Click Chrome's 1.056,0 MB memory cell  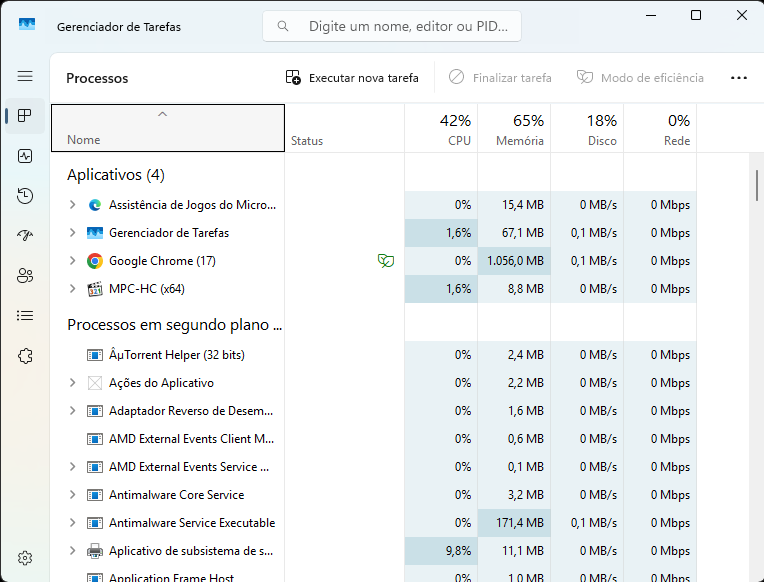point(514,261)
